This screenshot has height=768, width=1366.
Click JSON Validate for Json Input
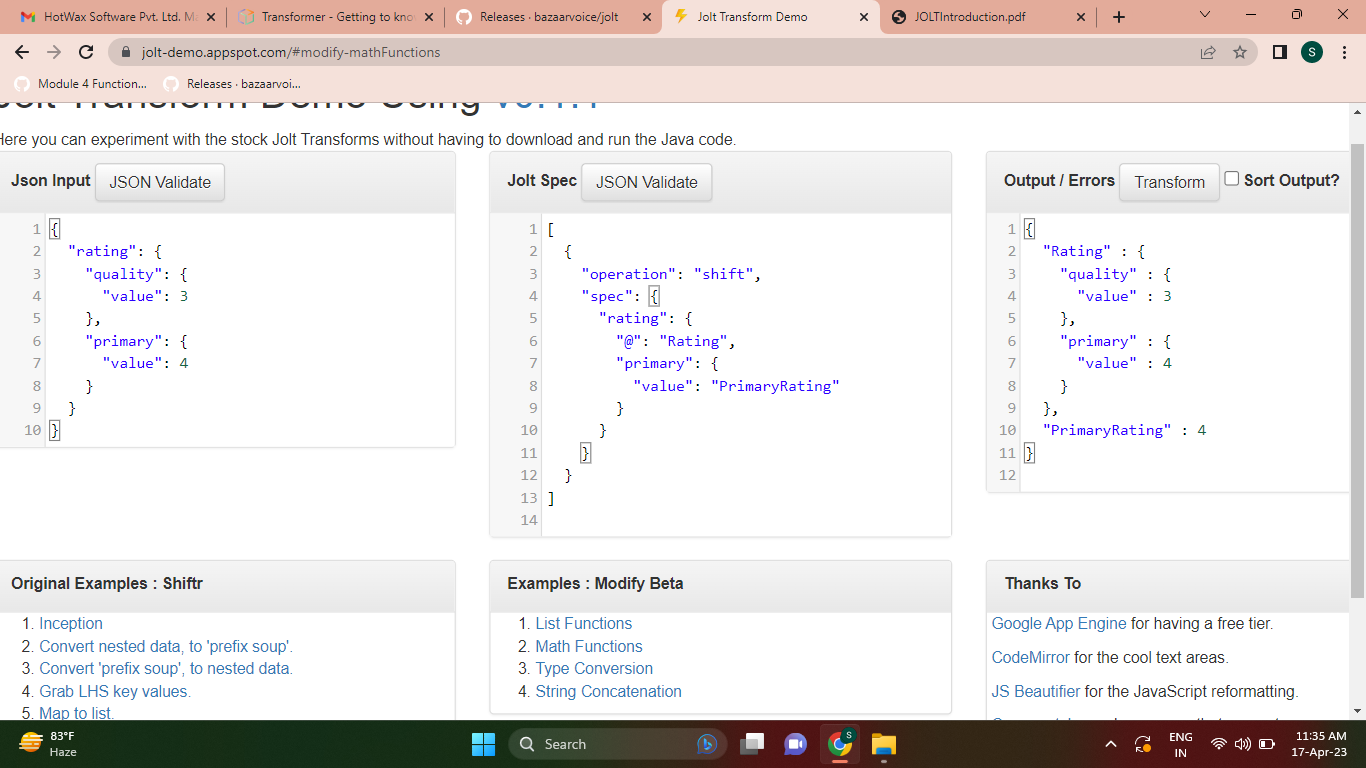[160, 182]
